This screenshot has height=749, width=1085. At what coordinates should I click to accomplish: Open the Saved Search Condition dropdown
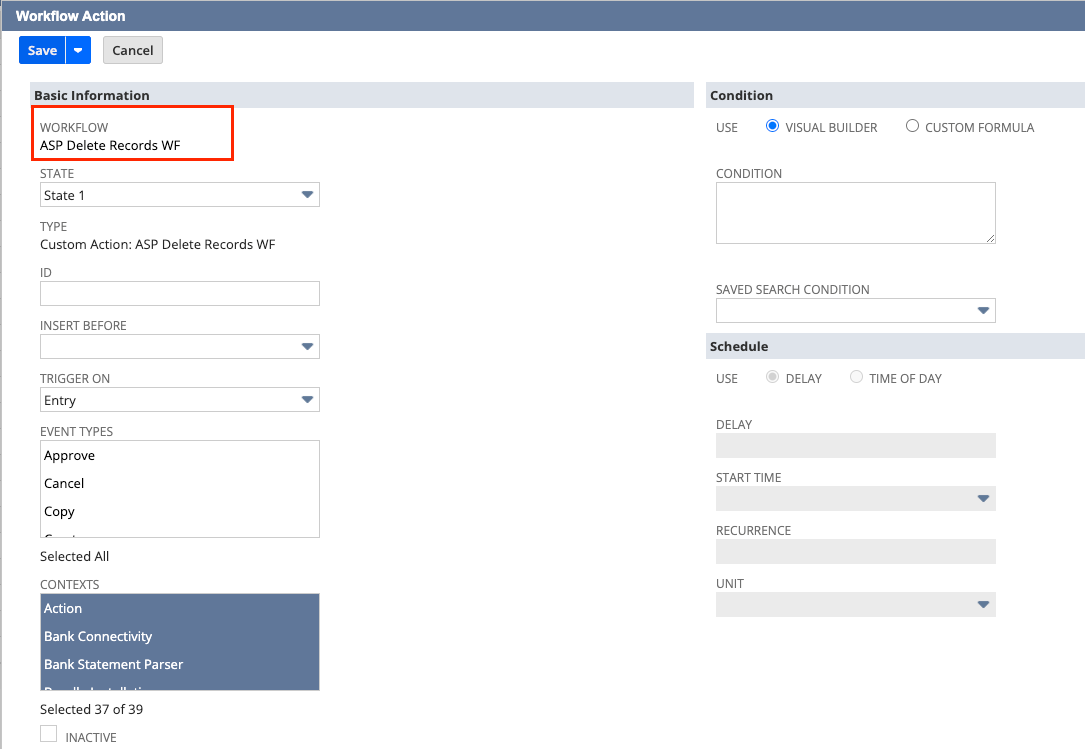coord(983,310)
